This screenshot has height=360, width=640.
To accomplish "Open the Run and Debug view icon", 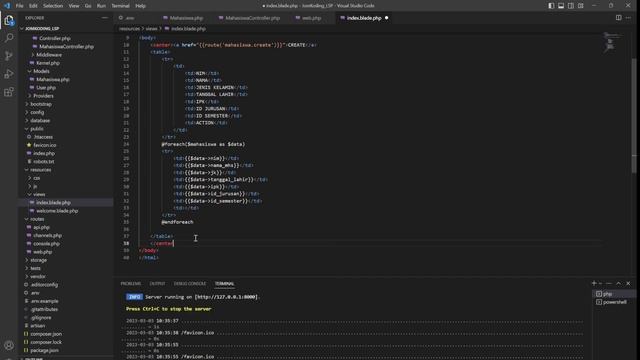I will tap(9, 74).
